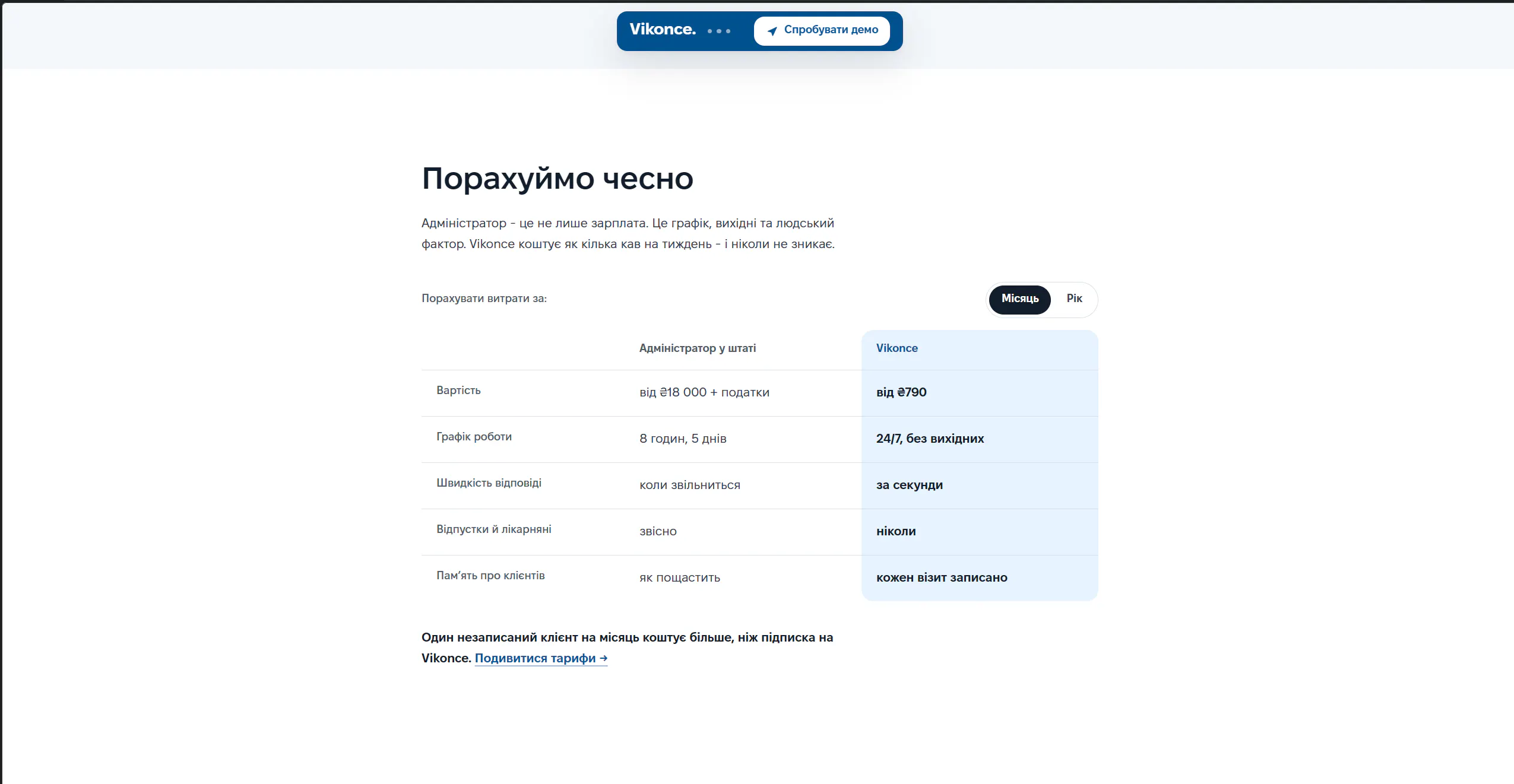This screenshot has height=784, width=1514.
Task: Click the row label "Швидкість відповіді"
Action: pyautogui.click(x=489, y=483)
